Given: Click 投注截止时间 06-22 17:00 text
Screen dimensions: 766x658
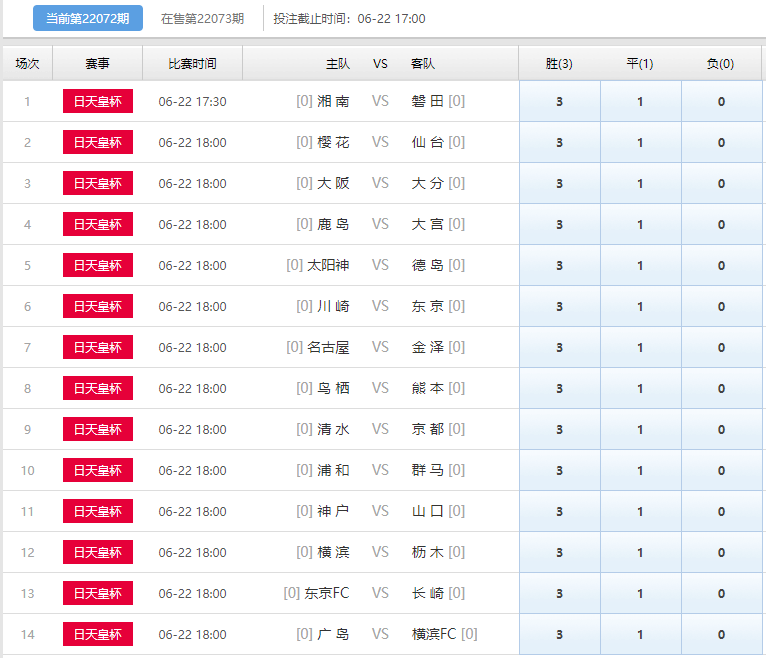Looking at the screenshot, I should point(349,19).
